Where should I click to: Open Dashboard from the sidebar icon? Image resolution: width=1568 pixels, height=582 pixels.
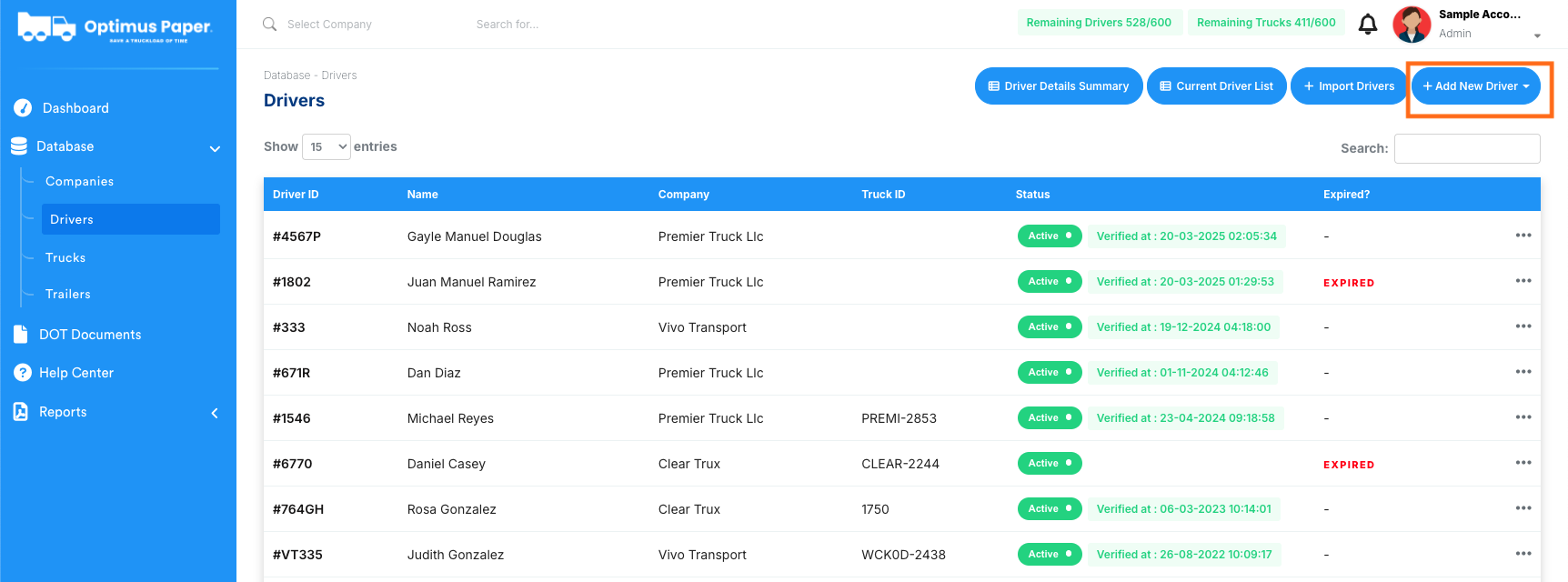23,108
